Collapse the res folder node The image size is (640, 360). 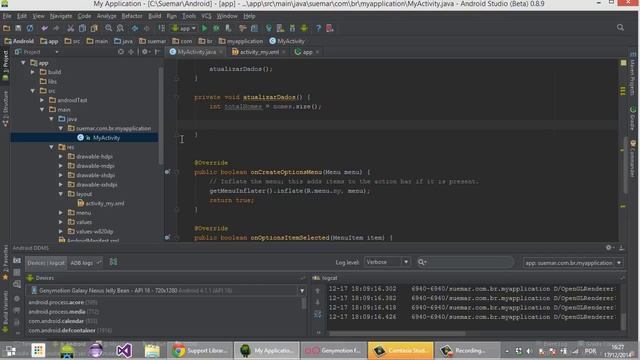tap(51, 147)
